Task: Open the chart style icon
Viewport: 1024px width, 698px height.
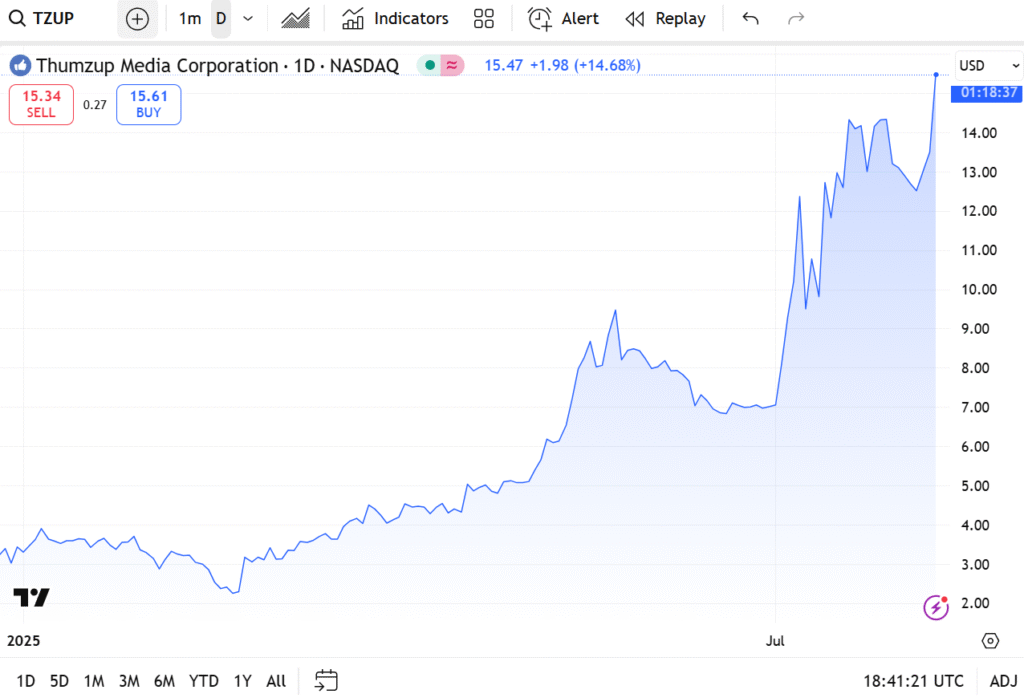Action: click(295, 18)
